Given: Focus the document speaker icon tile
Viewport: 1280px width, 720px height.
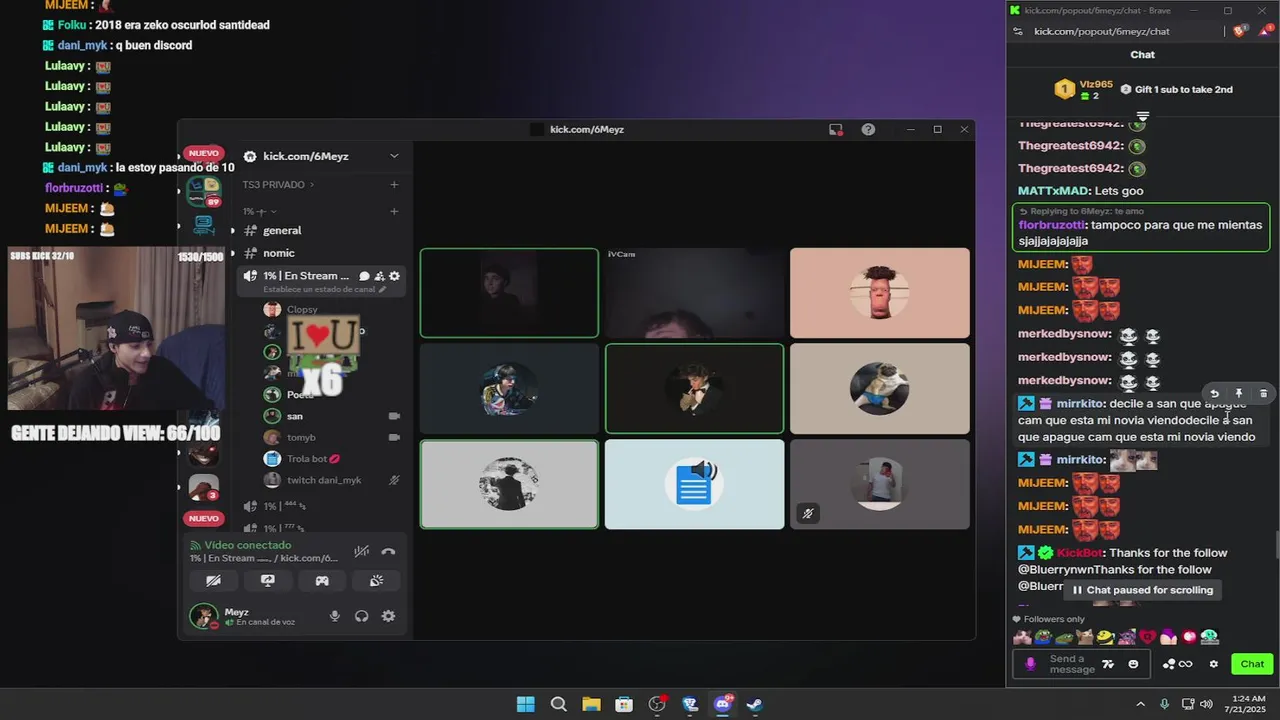Looking at the screenshot, I should (x=694, y=484).
